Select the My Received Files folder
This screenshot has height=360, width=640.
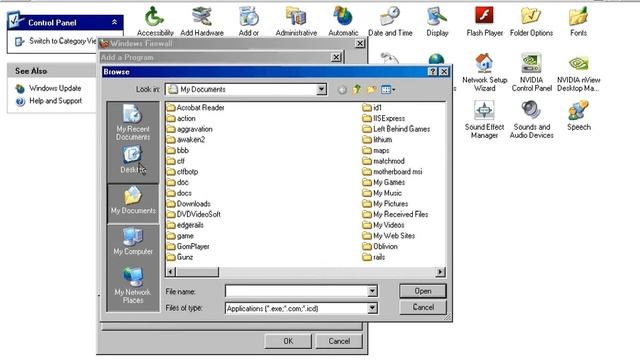pyautogui.click(x=396, y=214)
